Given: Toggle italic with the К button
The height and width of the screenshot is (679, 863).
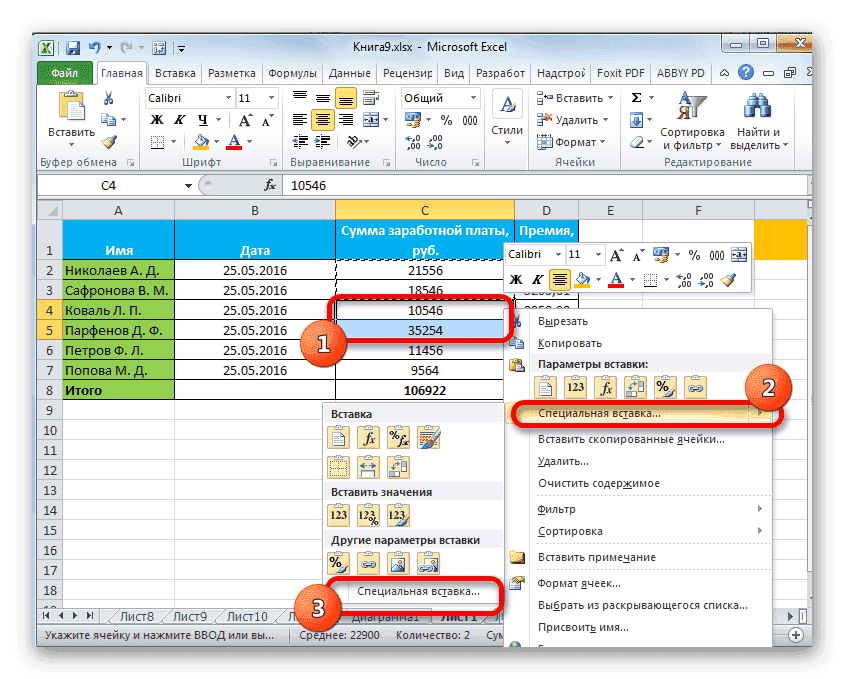Looking at the screenshot, I should [180, 120].
